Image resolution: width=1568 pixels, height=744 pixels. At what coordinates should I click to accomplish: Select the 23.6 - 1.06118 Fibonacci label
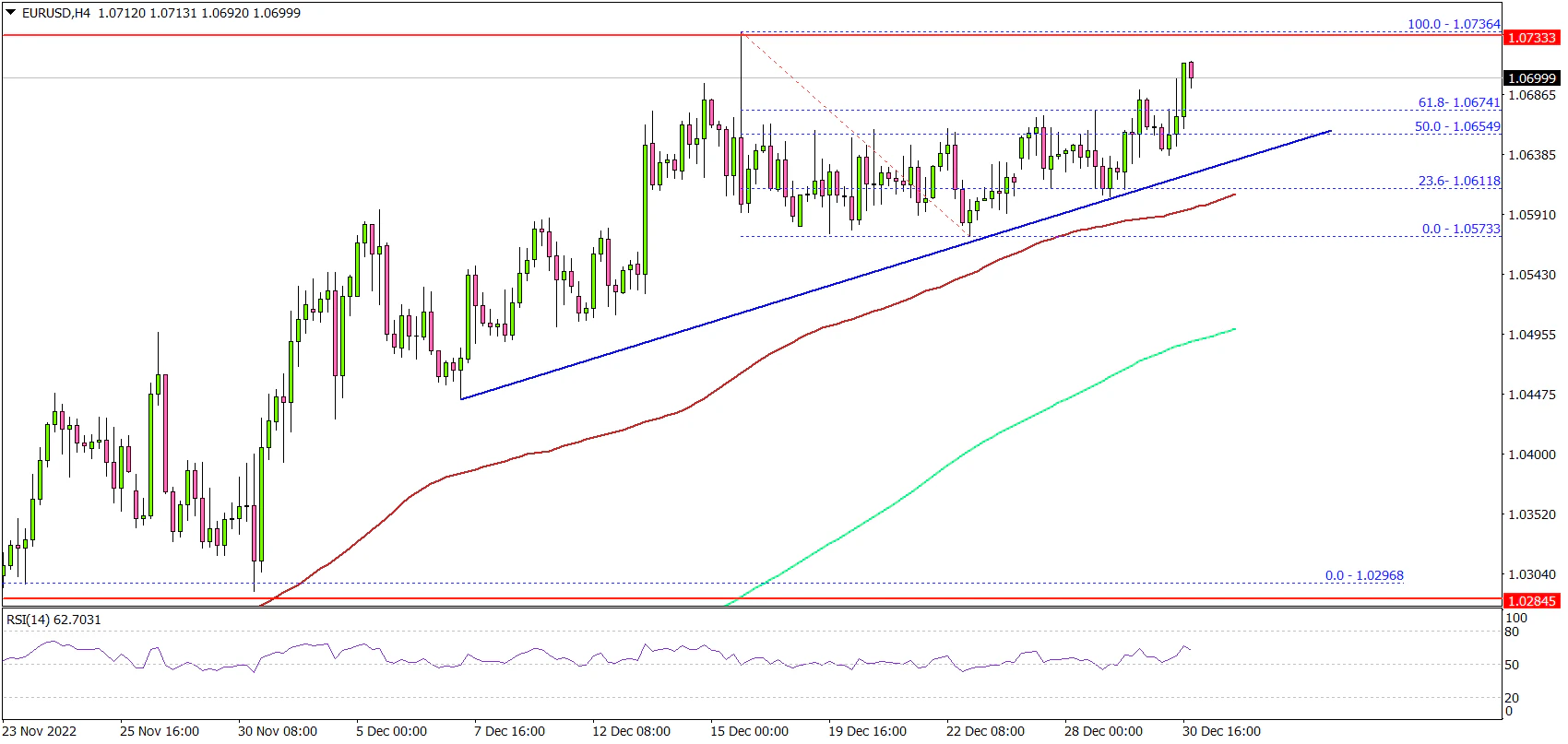[x=1458, y=181]
